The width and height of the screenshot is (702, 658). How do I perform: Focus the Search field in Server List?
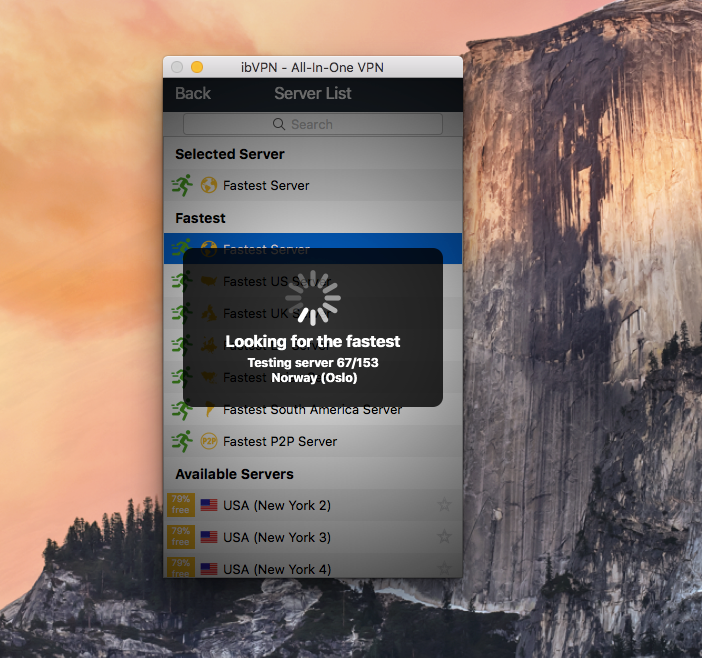coord(312,124)
